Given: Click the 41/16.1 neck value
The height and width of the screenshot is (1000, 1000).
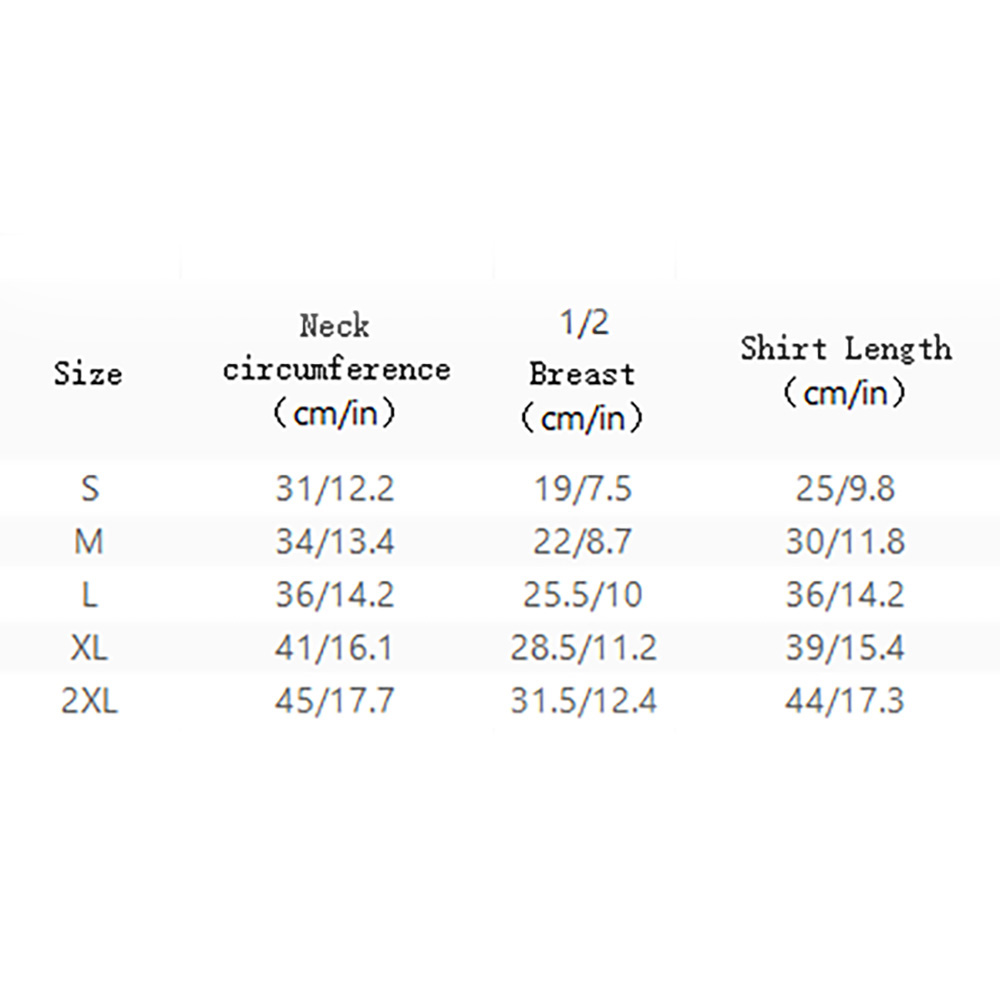Looking at the screenshot, I should (x=334, y=648).
